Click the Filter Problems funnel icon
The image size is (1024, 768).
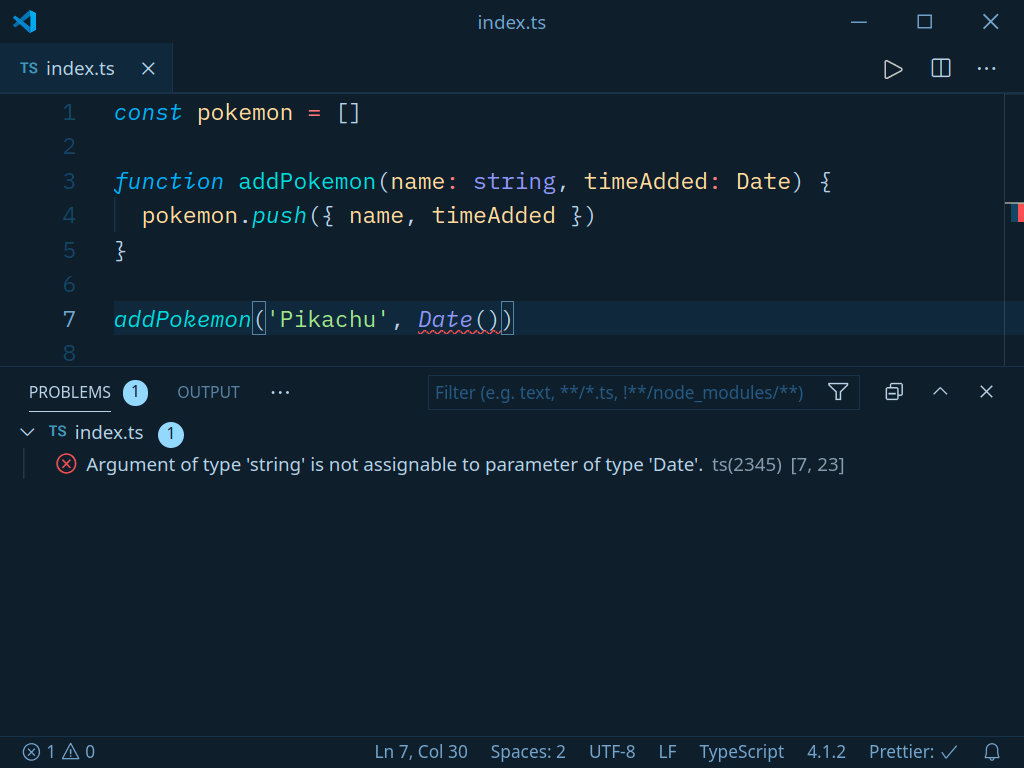838,392
